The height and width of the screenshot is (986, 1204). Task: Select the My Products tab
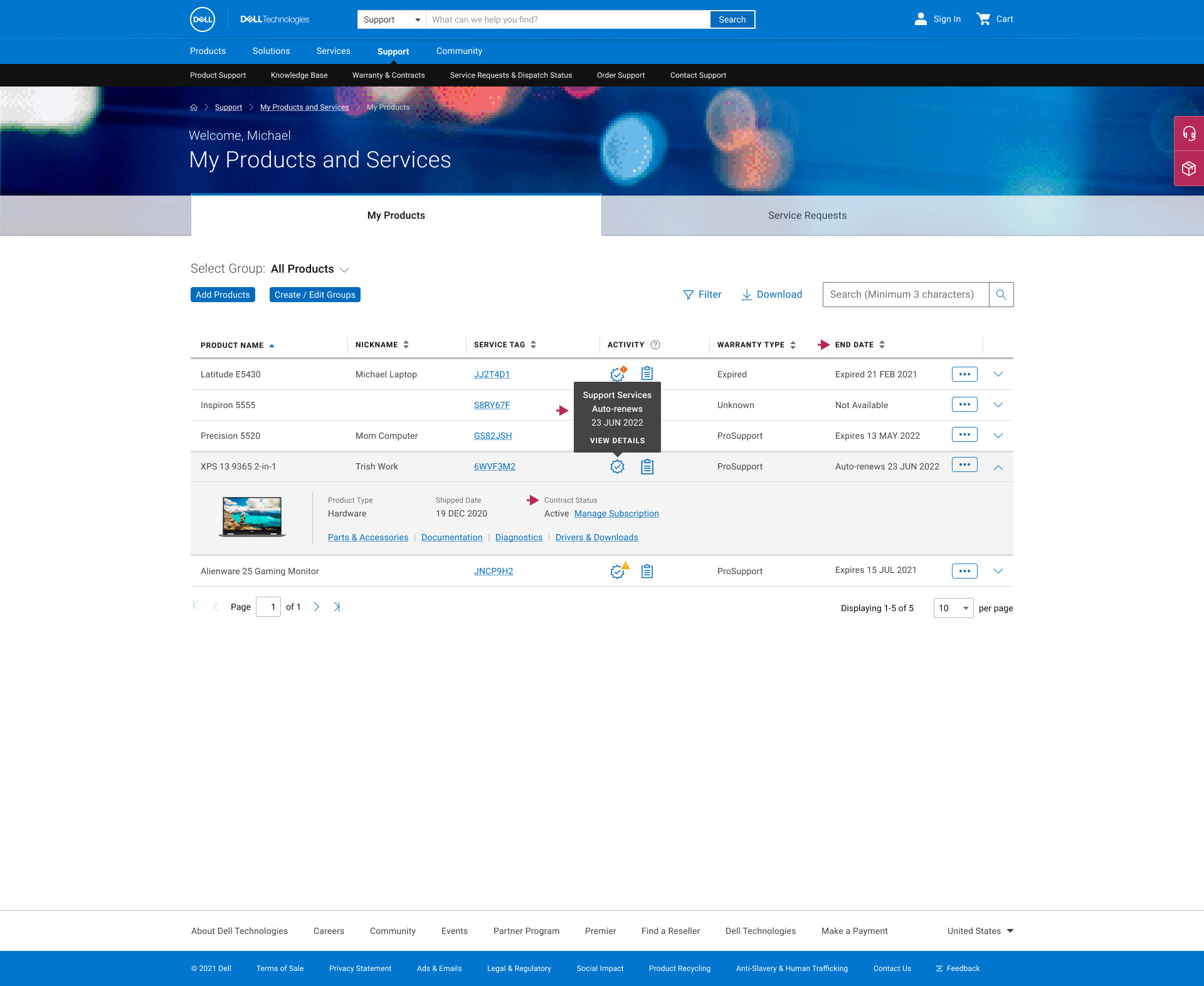[396, 215]
